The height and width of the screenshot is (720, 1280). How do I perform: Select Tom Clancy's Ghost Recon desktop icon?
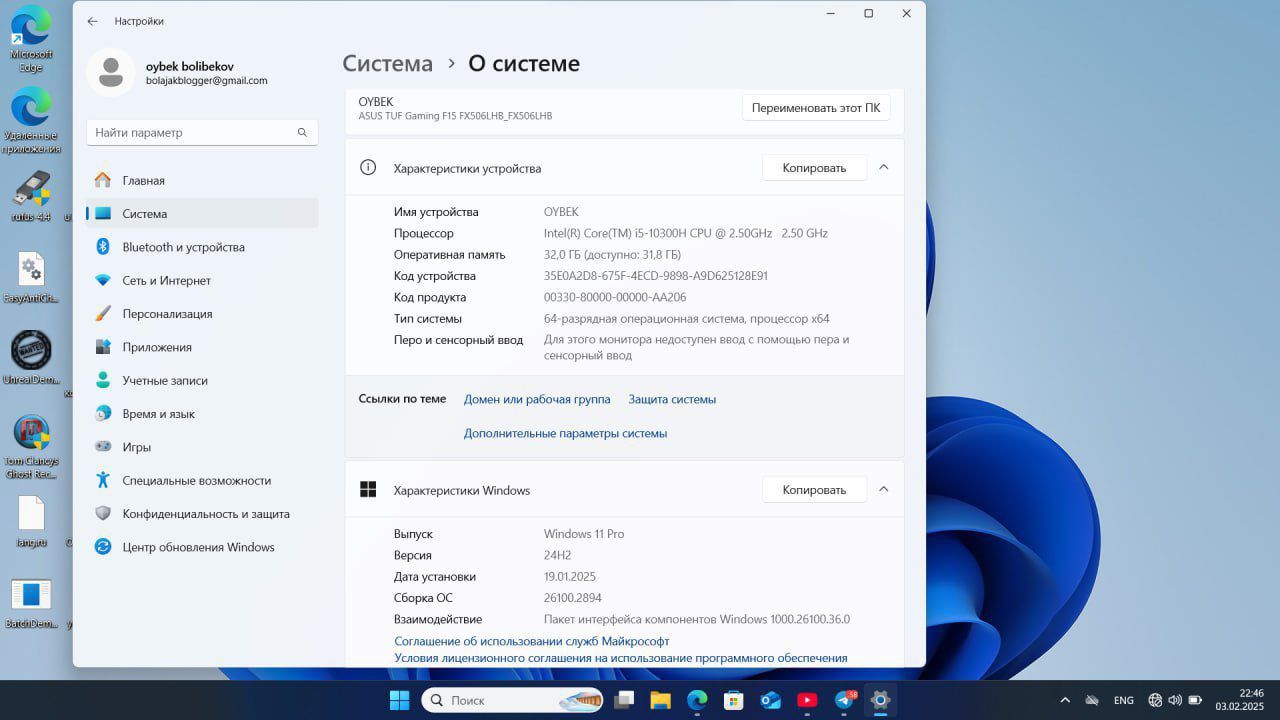point(31,447)
